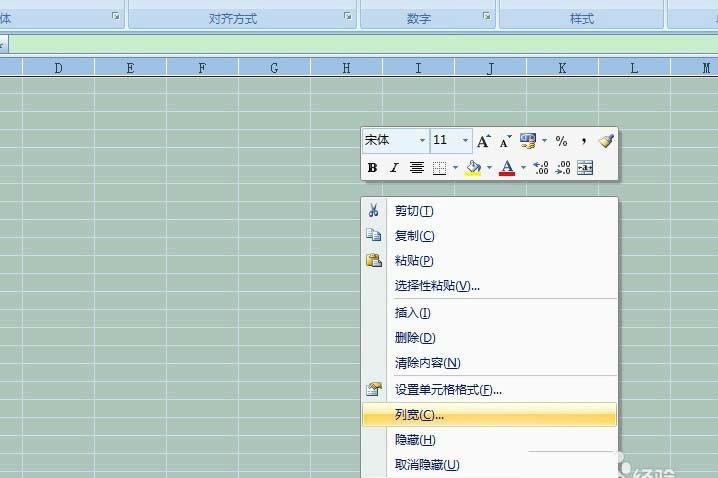
Task: Toggle bold formatting in the mini toolbar
Action: pos(372,168)
